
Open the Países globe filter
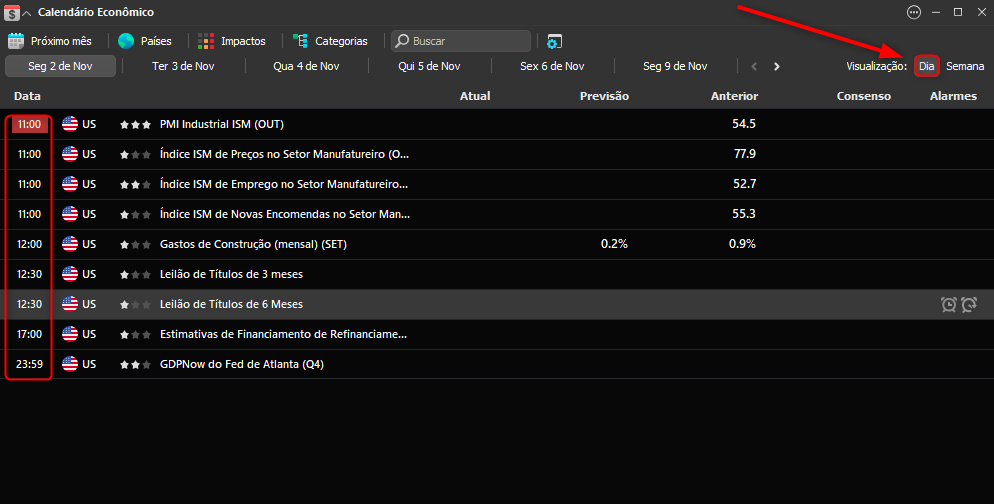point(126,41)
